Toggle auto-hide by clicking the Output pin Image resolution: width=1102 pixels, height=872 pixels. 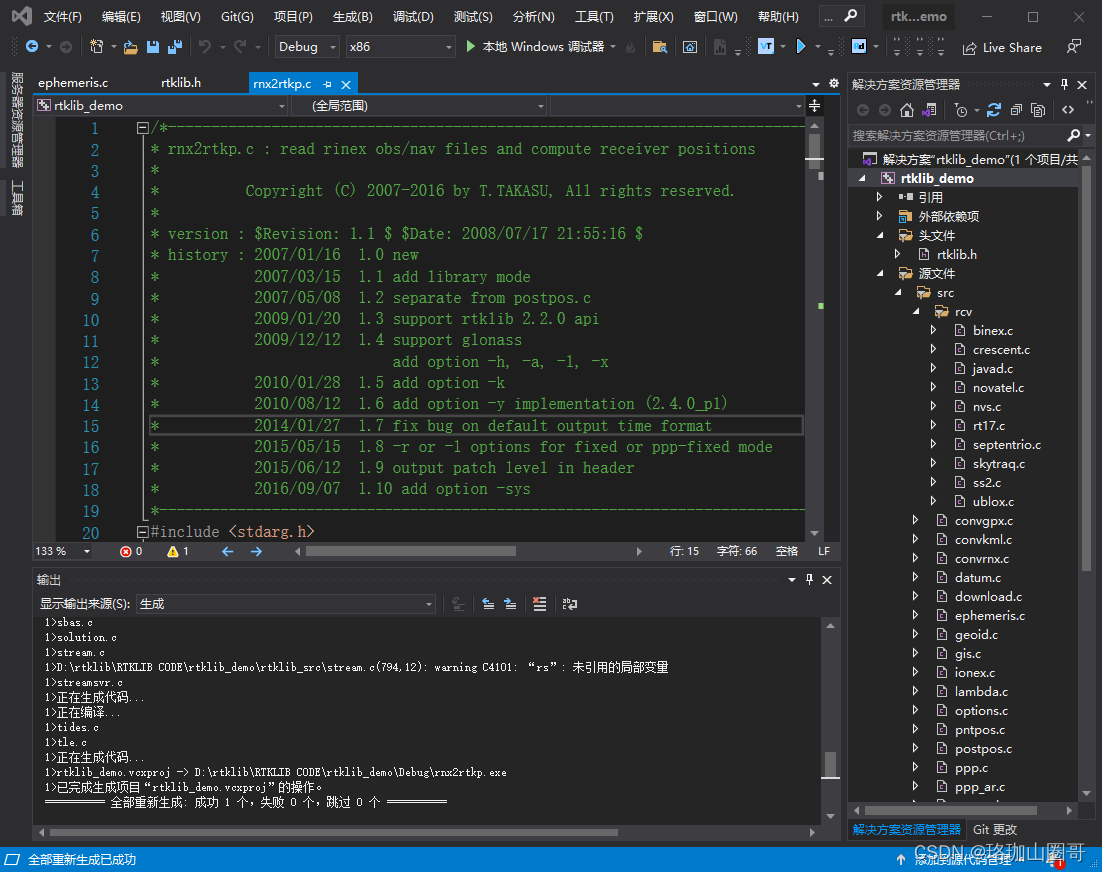click(811, 579)
